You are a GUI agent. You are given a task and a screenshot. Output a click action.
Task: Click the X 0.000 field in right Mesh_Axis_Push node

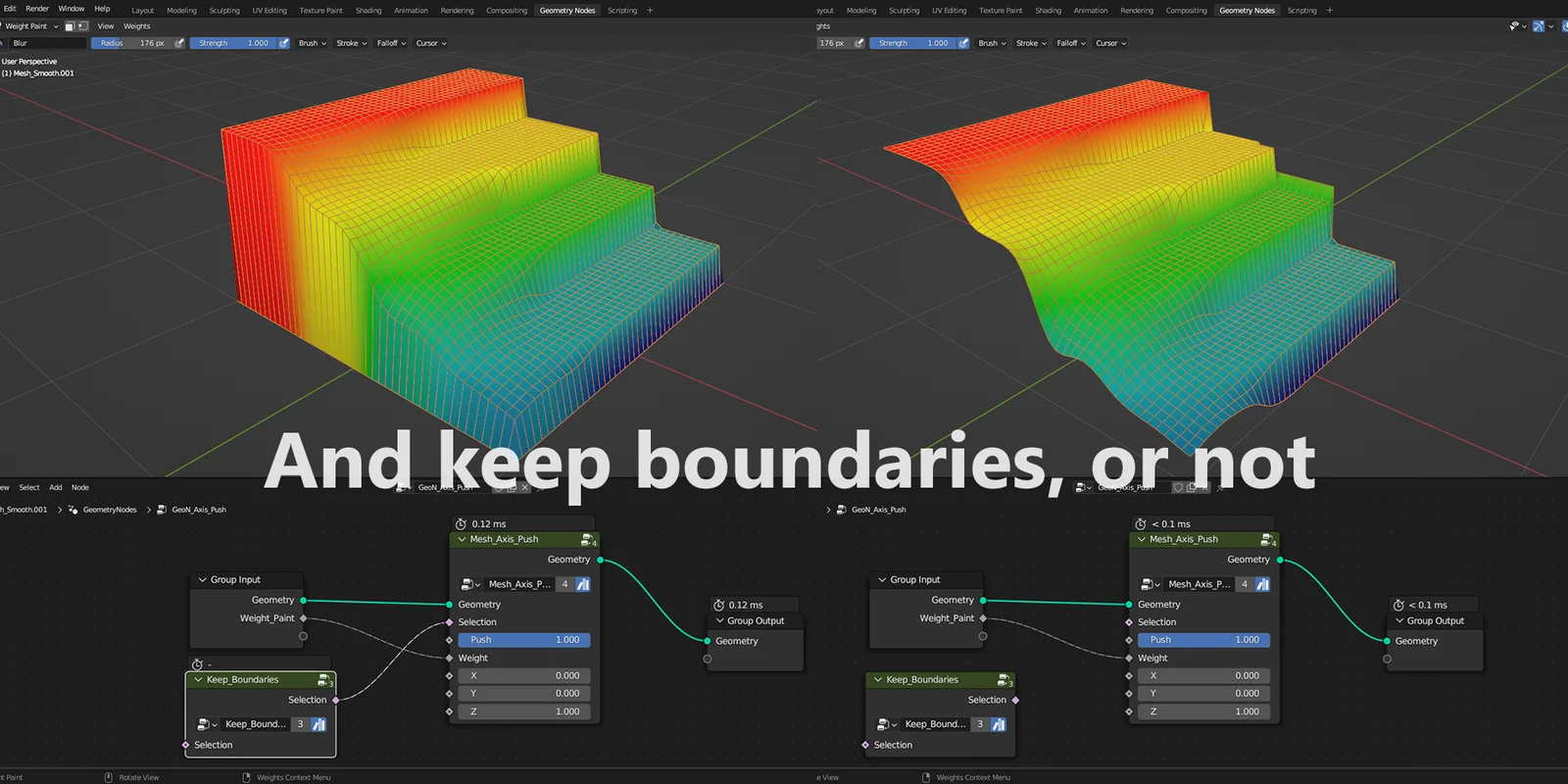point(1204,675)
